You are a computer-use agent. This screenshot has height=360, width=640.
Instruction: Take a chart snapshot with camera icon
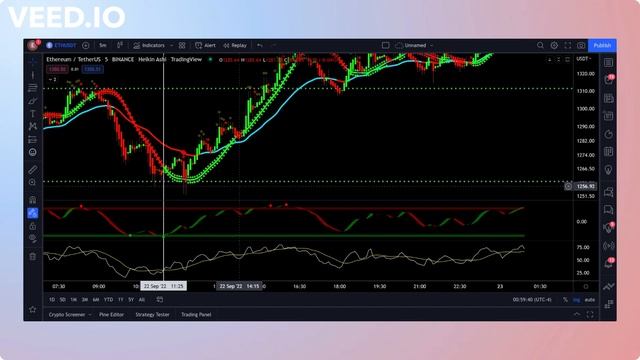[x=581, y=45]
